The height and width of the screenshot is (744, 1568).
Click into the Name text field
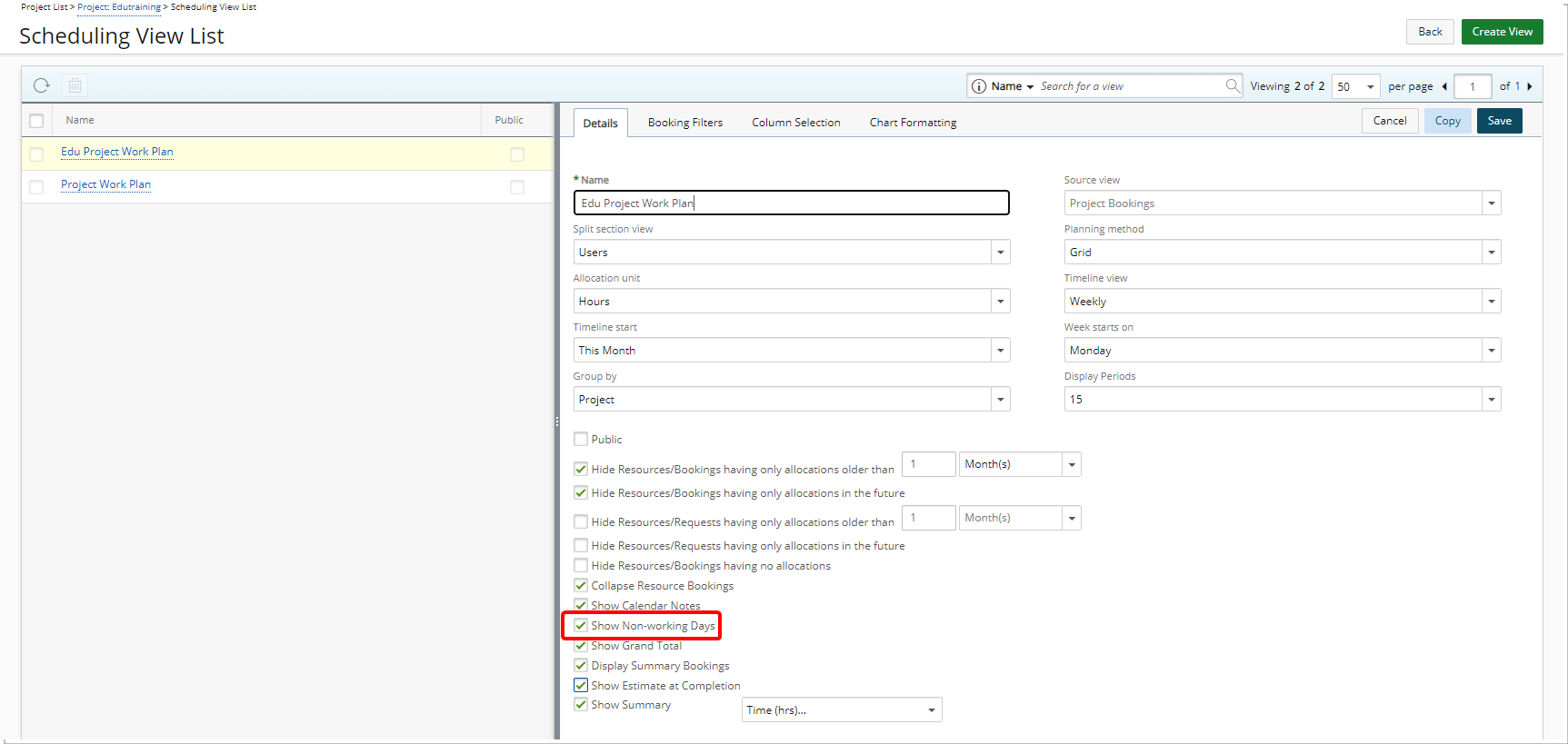pyautogui.click(x=791, y=203)
